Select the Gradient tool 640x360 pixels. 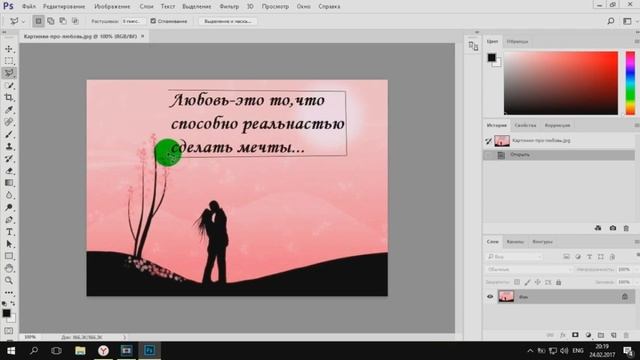[9, 183]
